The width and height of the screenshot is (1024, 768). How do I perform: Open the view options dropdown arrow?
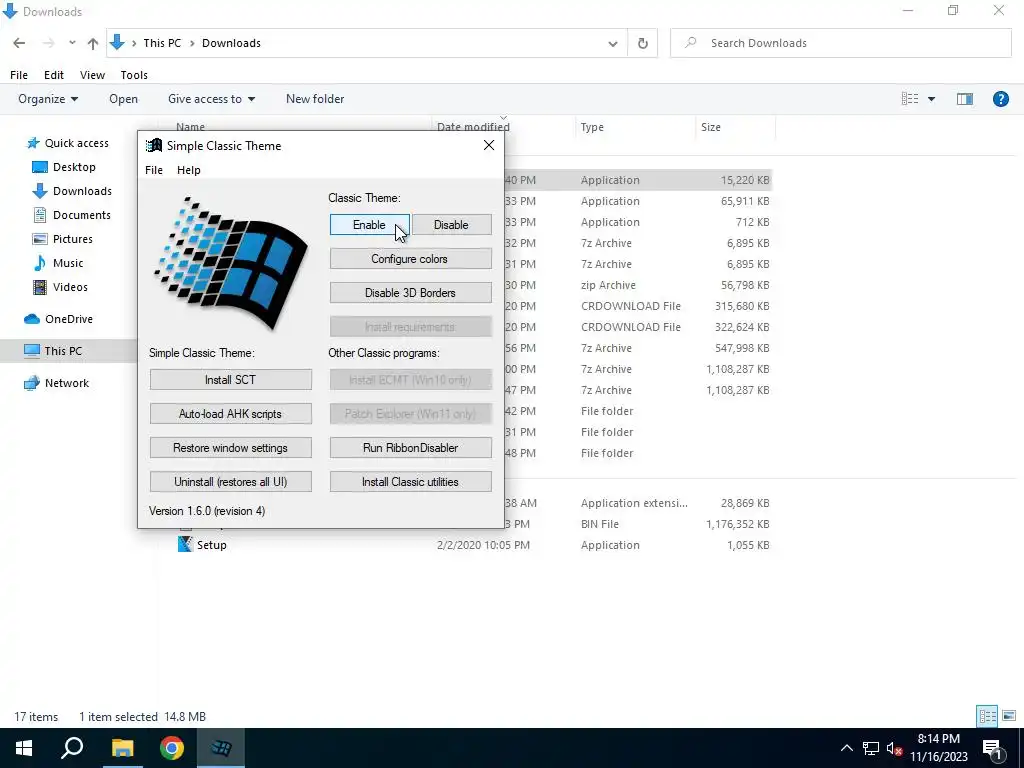[x=931, y=99]
